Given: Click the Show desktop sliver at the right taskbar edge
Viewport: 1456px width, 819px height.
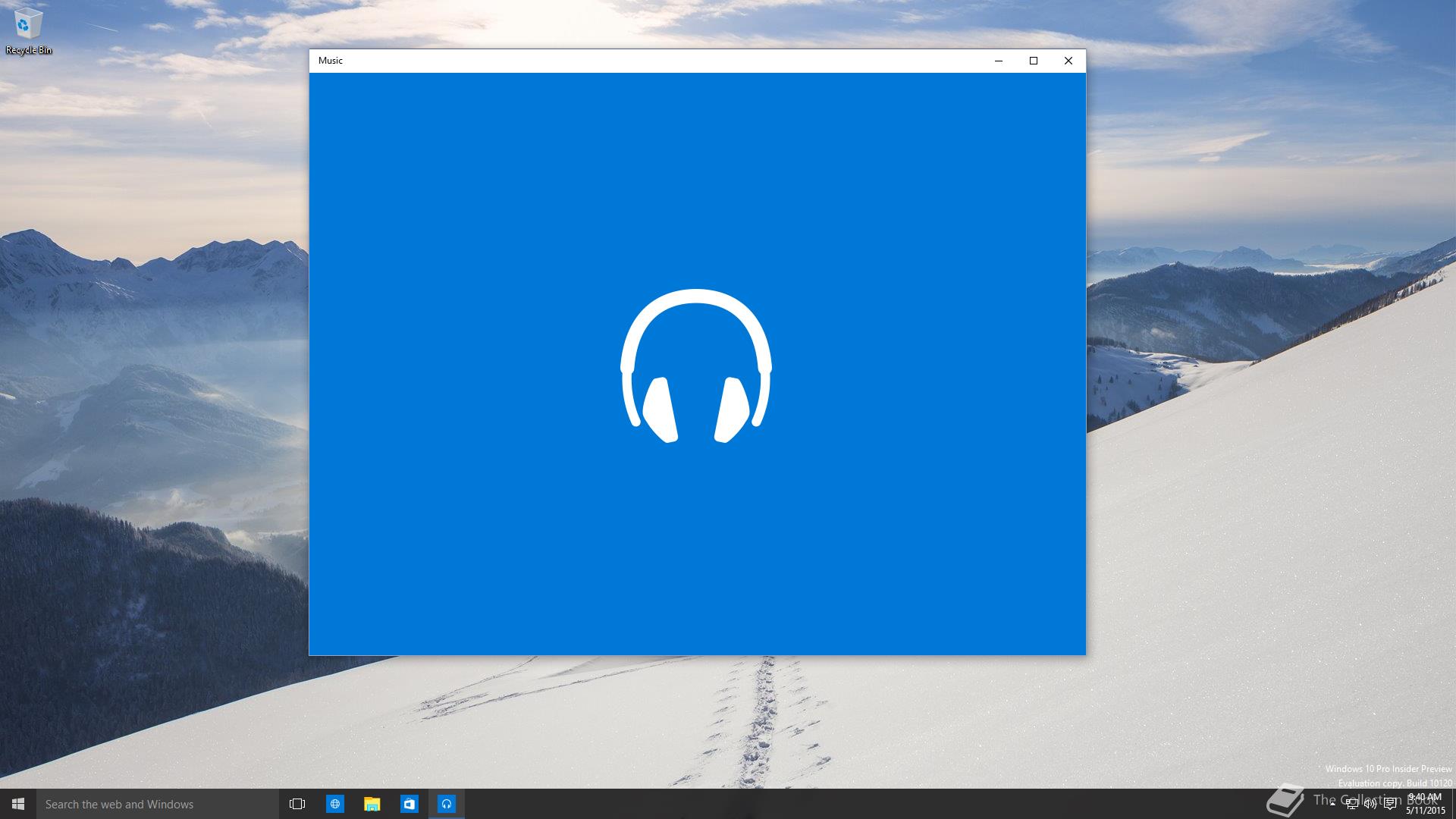Looking at the screenshot, I should click(1453, 804).
